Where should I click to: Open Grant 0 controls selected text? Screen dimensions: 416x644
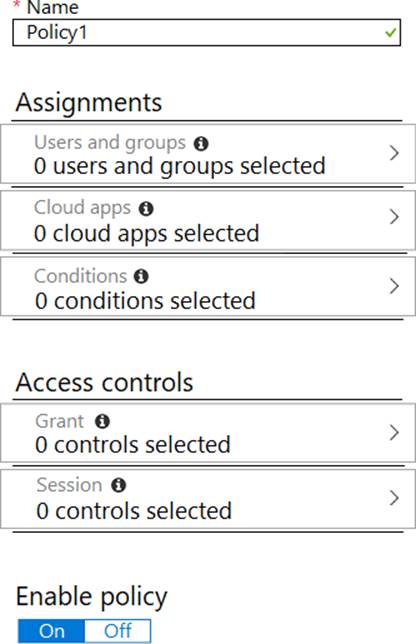pos(133,445)
